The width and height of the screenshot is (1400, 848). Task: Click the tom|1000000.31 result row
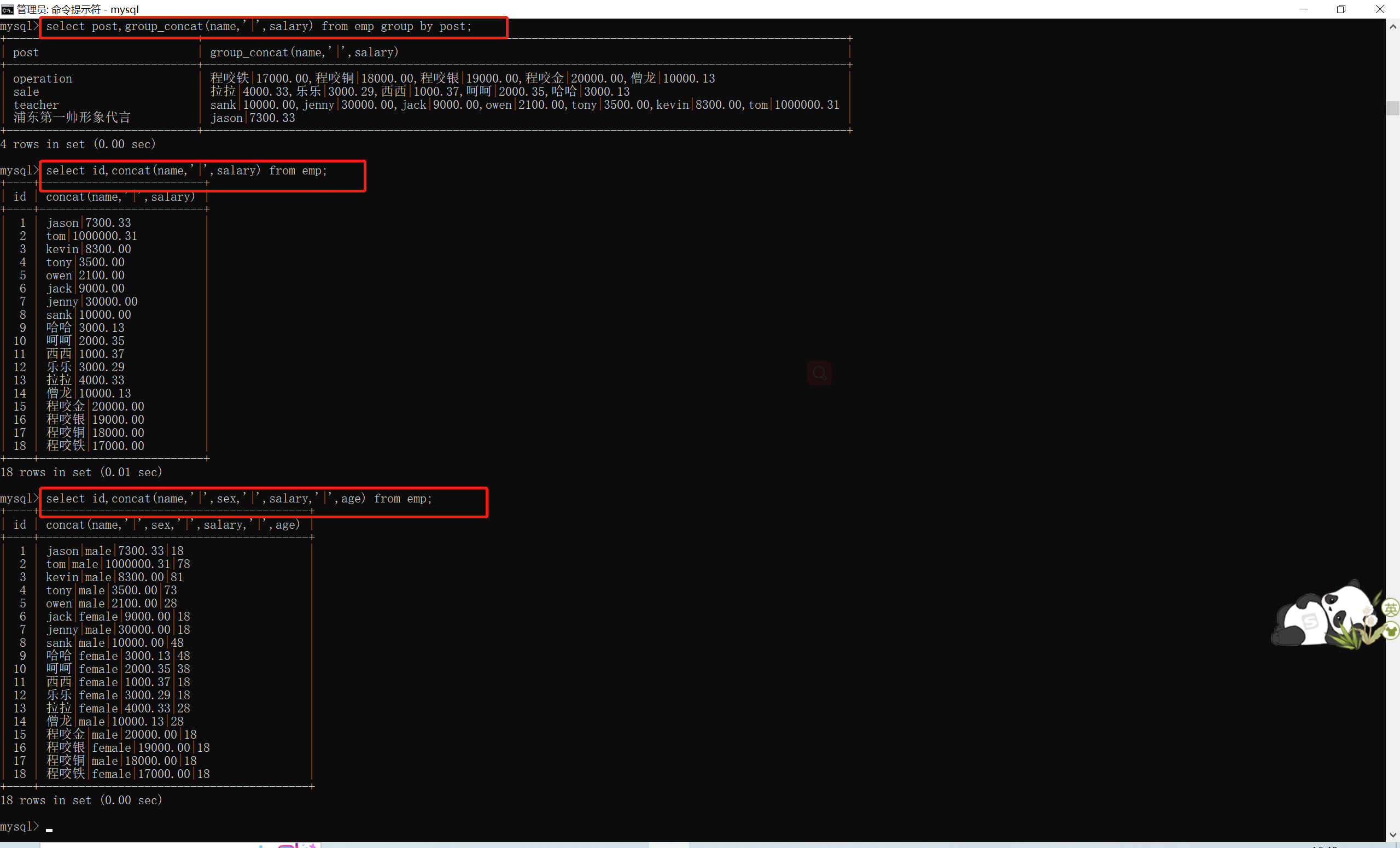click(x=91, y=236)
